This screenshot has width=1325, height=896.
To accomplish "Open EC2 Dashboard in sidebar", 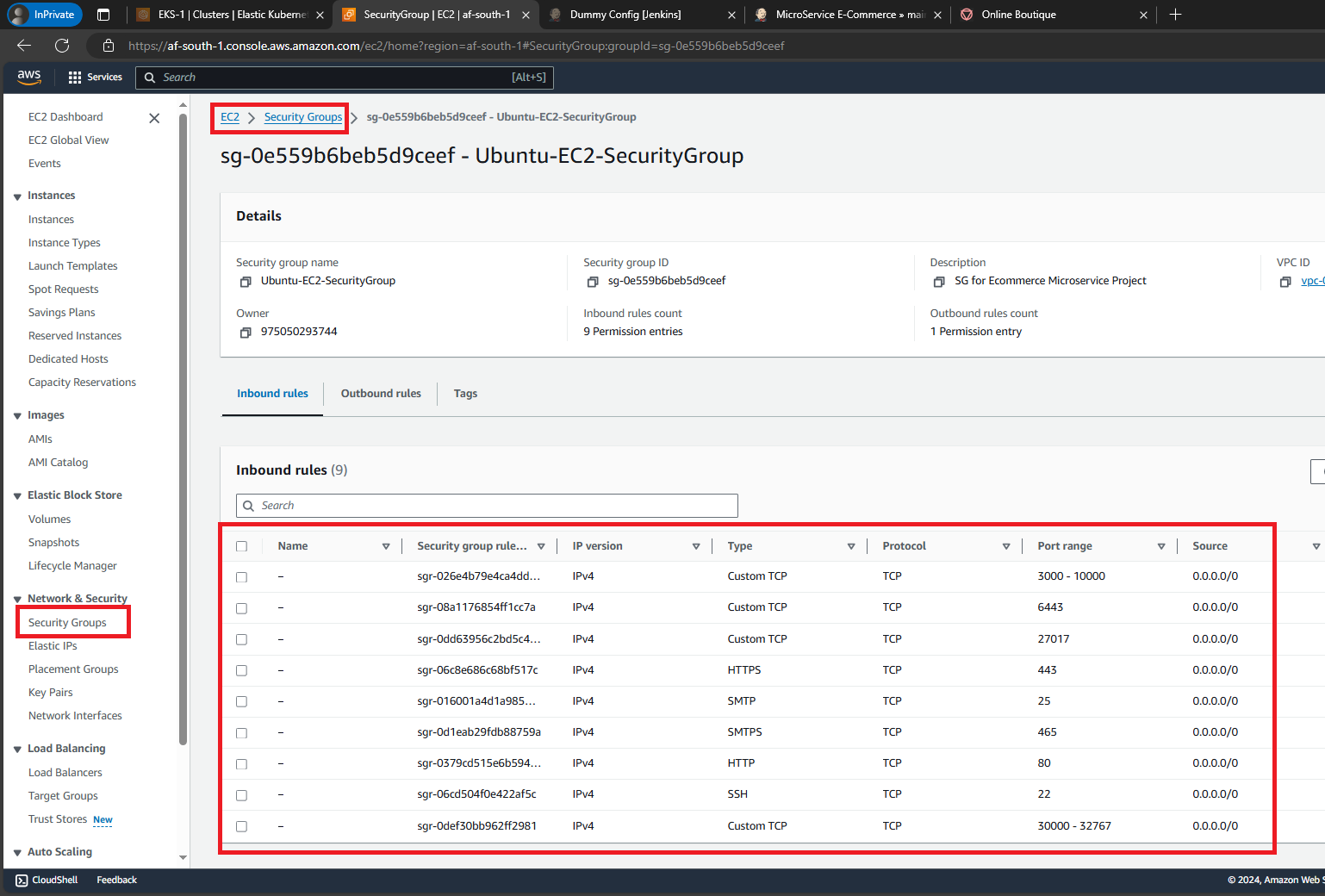I will (x=65, y=117).
